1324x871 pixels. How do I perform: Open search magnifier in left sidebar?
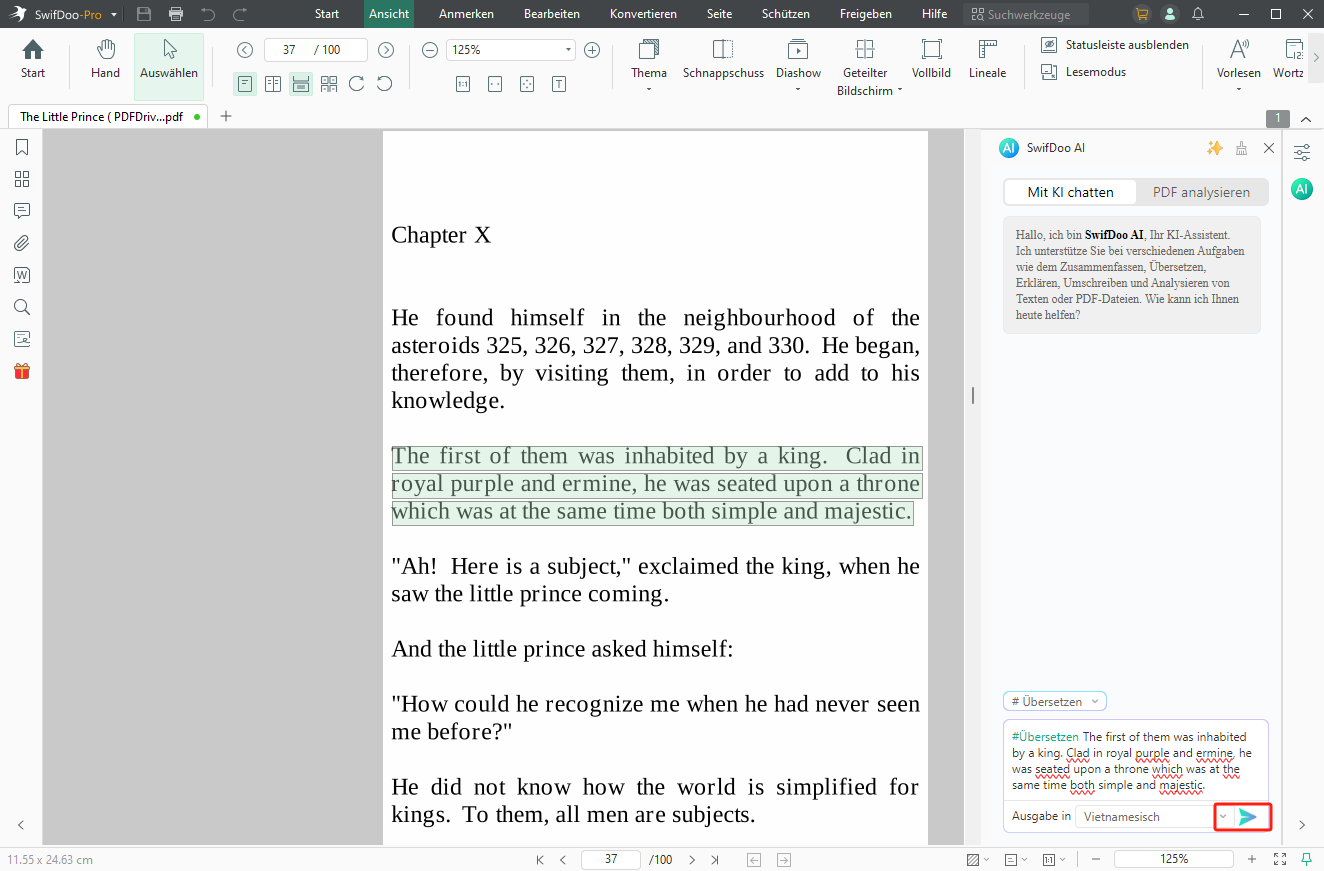(x=22, y=307)
